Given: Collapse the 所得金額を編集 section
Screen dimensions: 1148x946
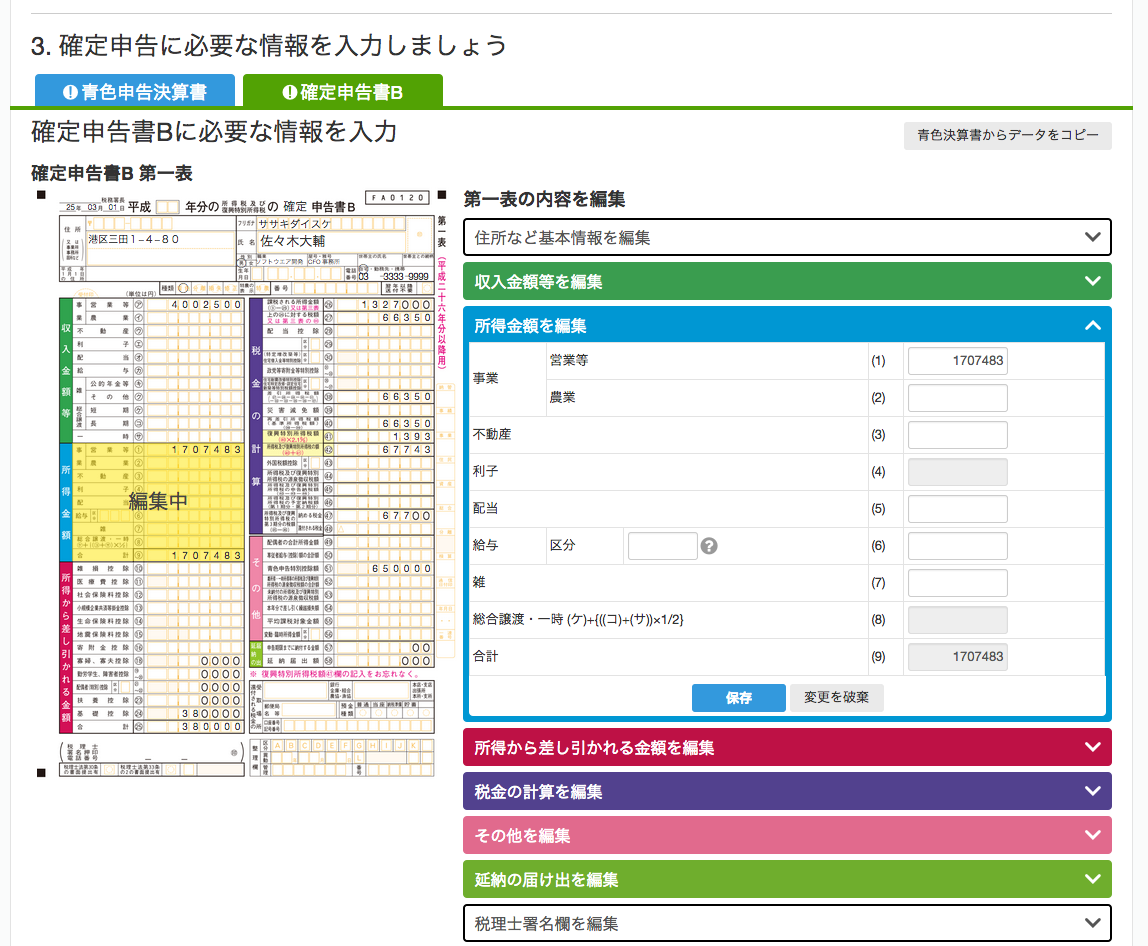Looking at the screenshot, I should 787,325.
